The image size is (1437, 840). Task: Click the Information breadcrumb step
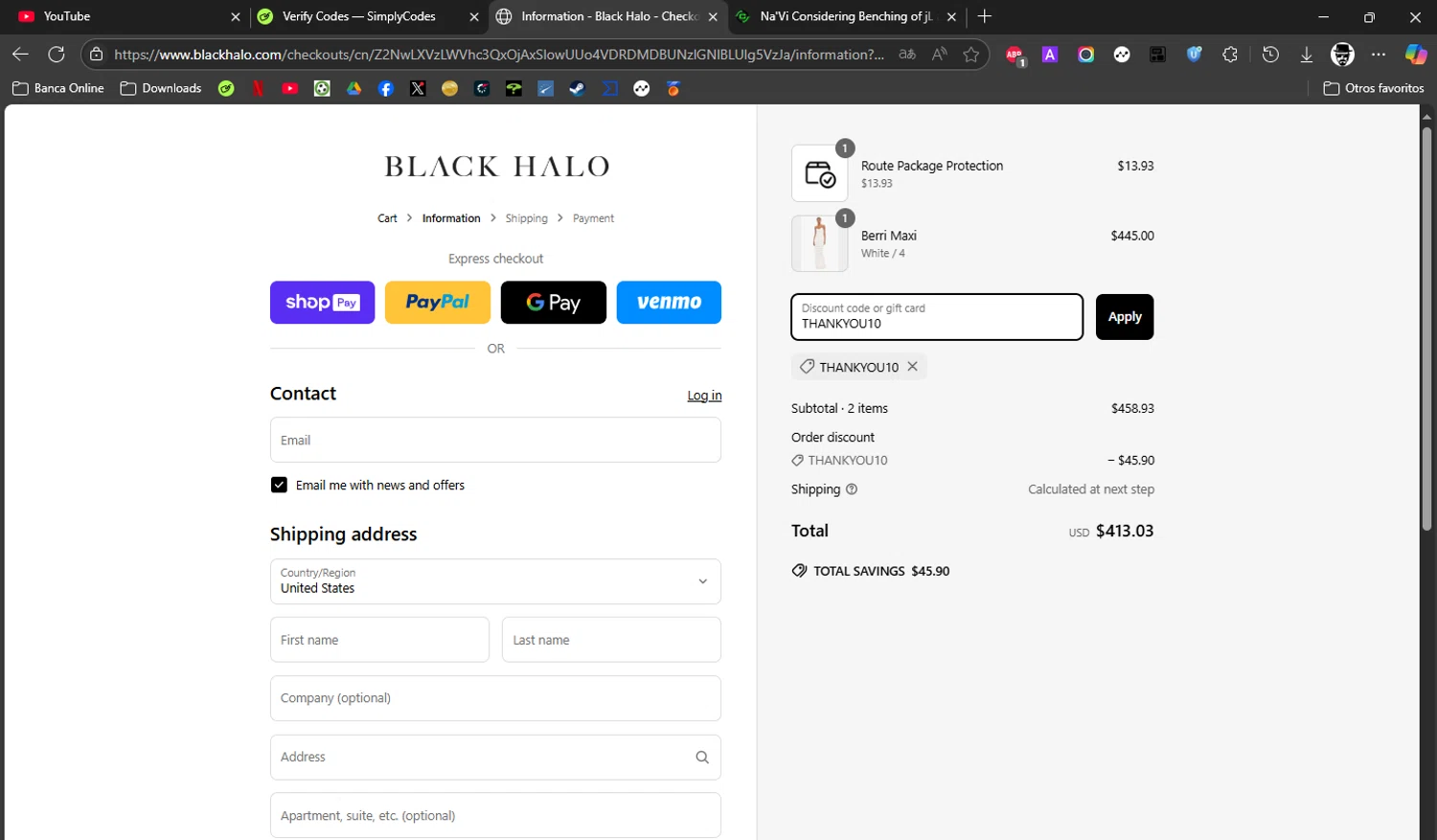pyautogui.click(x=451, y=218)
